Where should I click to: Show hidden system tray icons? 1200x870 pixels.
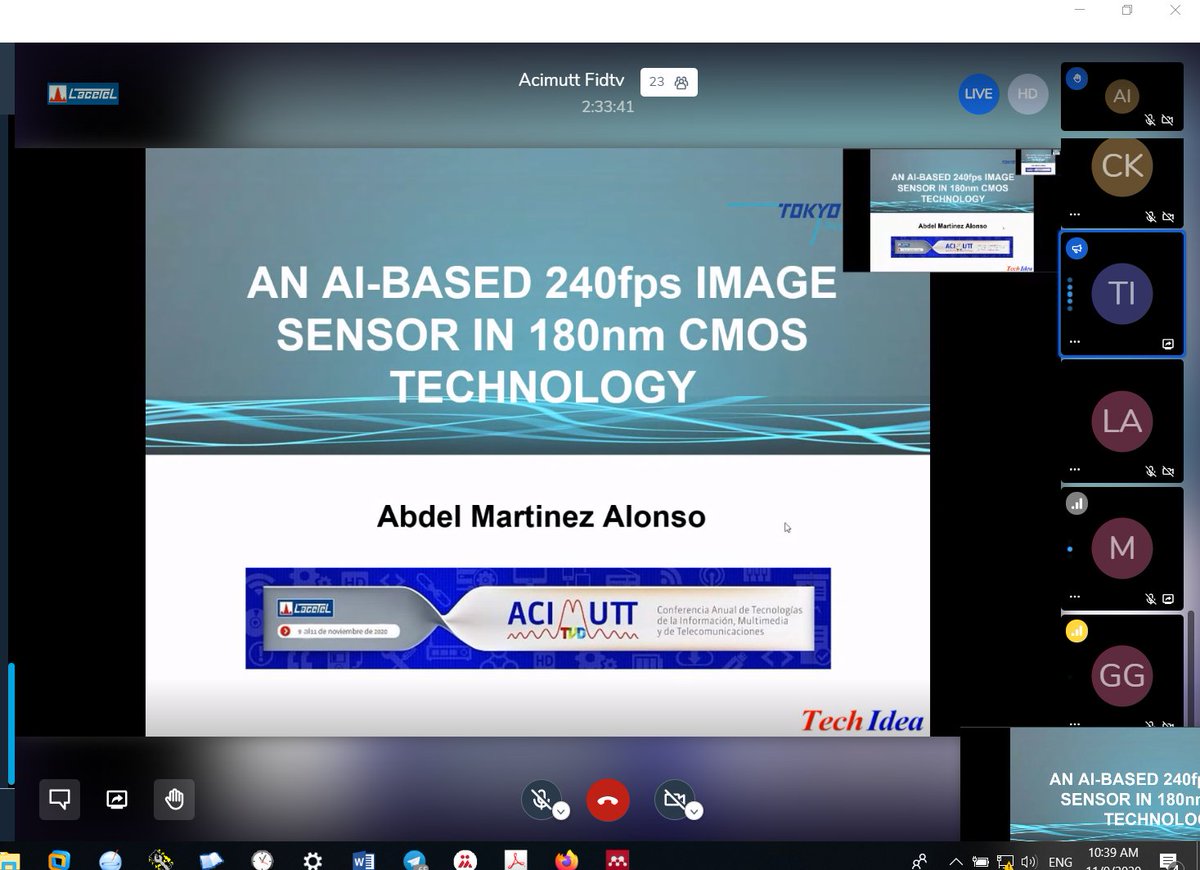click(x=956, y=861)
